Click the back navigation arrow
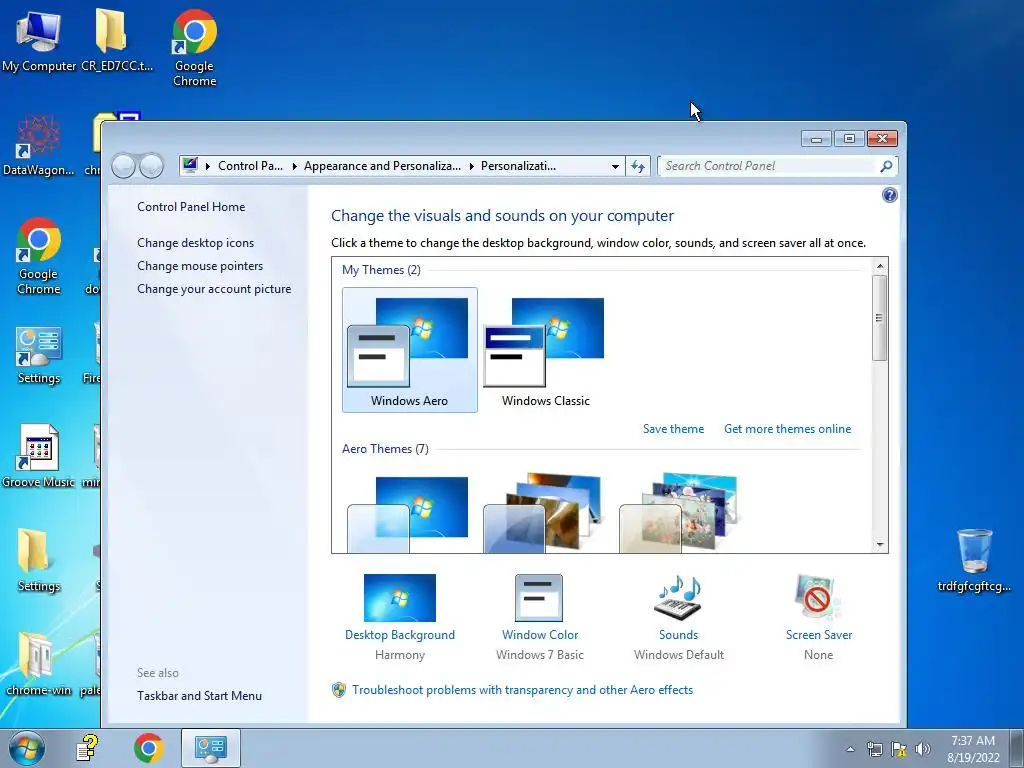1024x768 pixels. 123,166
